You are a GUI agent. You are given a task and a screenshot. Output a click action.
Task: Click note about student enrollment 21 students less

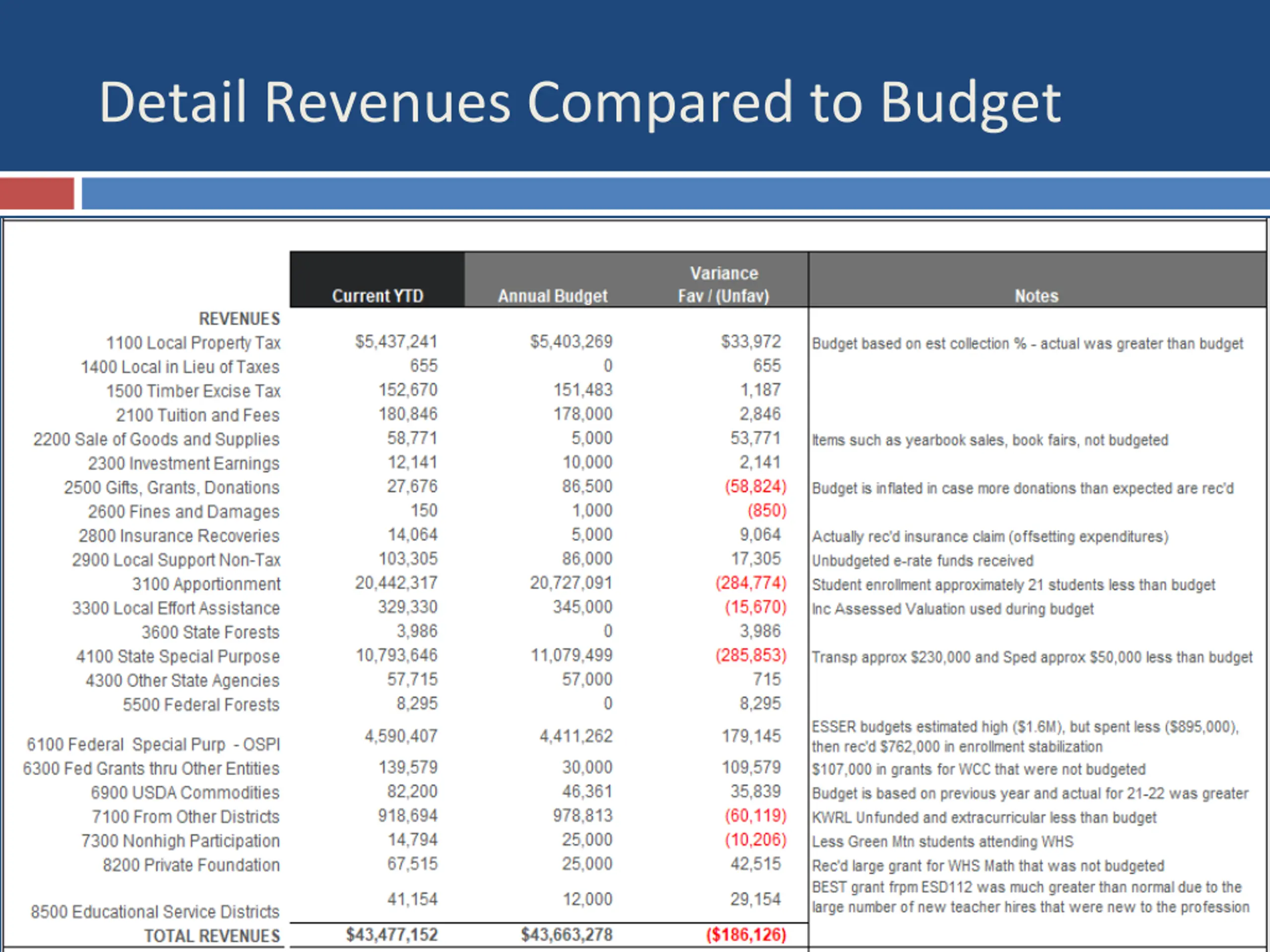pos(1014,585)
